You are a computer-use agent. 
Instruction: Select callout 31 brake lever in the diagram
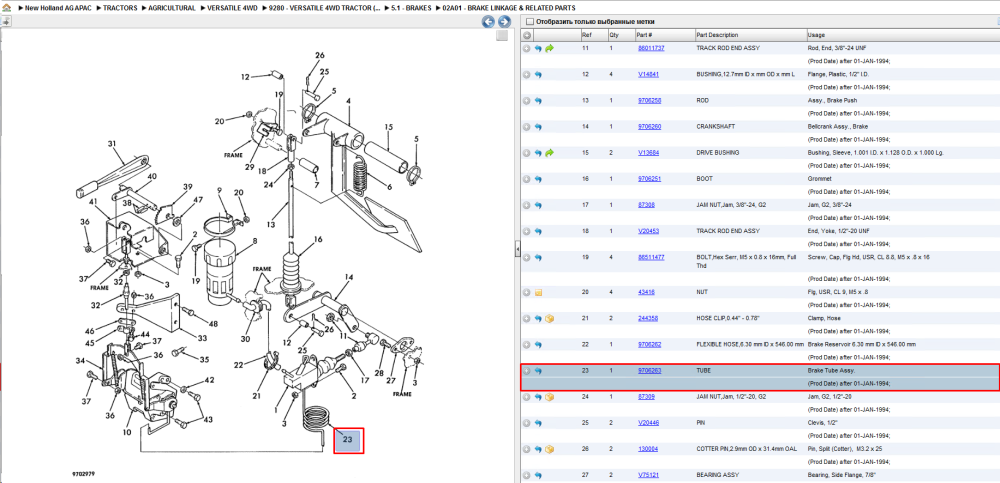click(x=112, y=144)
